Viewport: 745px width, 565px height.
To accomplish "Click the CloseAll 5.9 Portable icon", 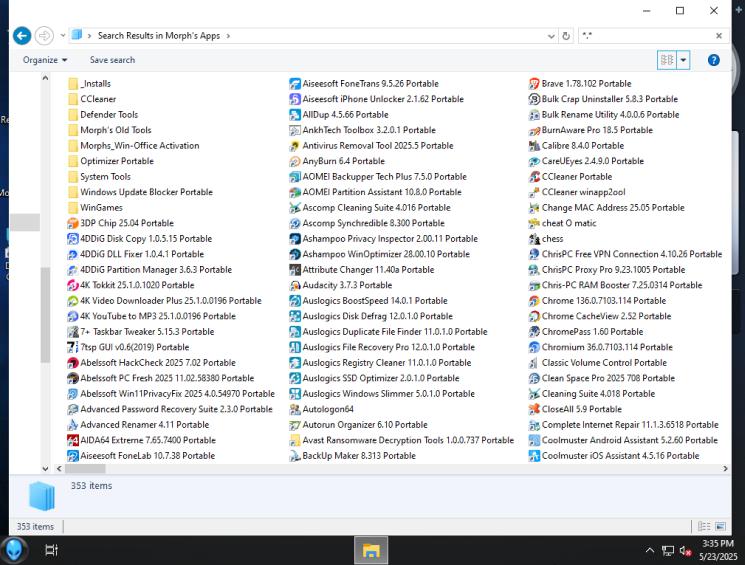I will click(x=534, y=410).
